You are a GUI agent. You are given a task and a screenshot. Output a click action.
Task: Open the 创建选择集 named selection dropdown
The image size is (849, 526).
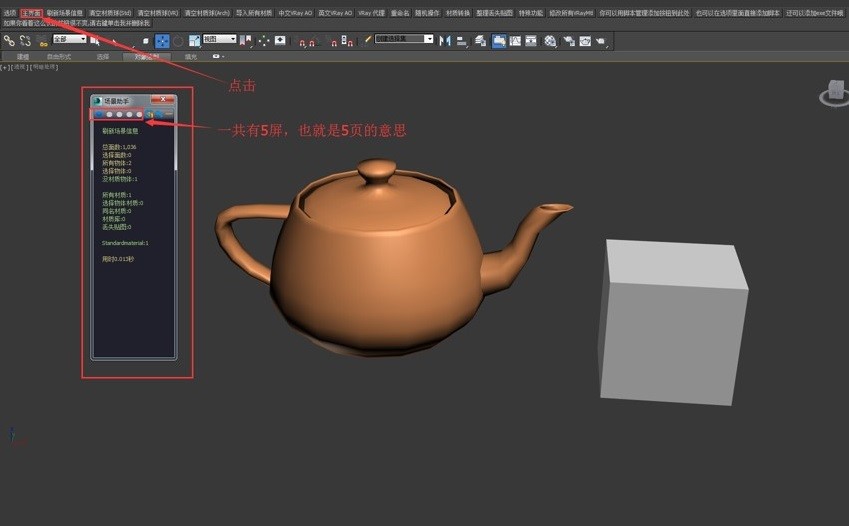(x=404, y=39)
